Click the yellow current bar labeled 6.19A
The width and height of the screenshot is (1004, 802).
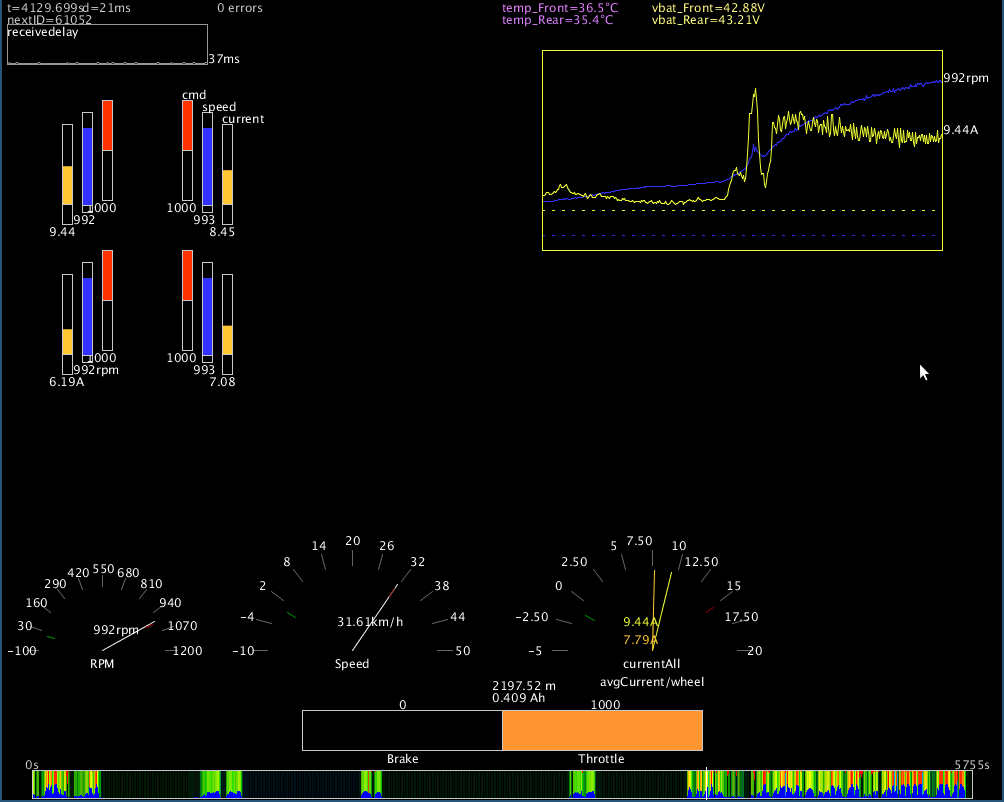coord(67,341)
